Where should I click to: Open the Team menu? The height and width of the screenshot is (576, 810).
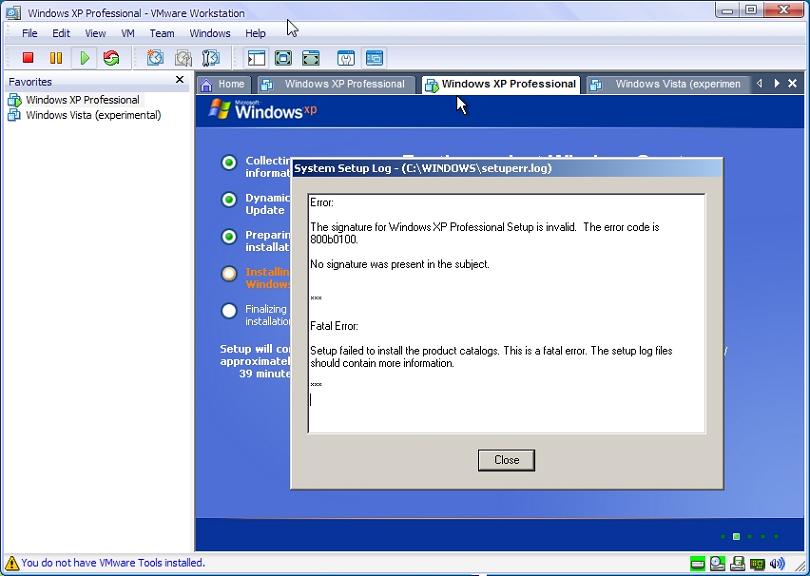tap(162, 33)
